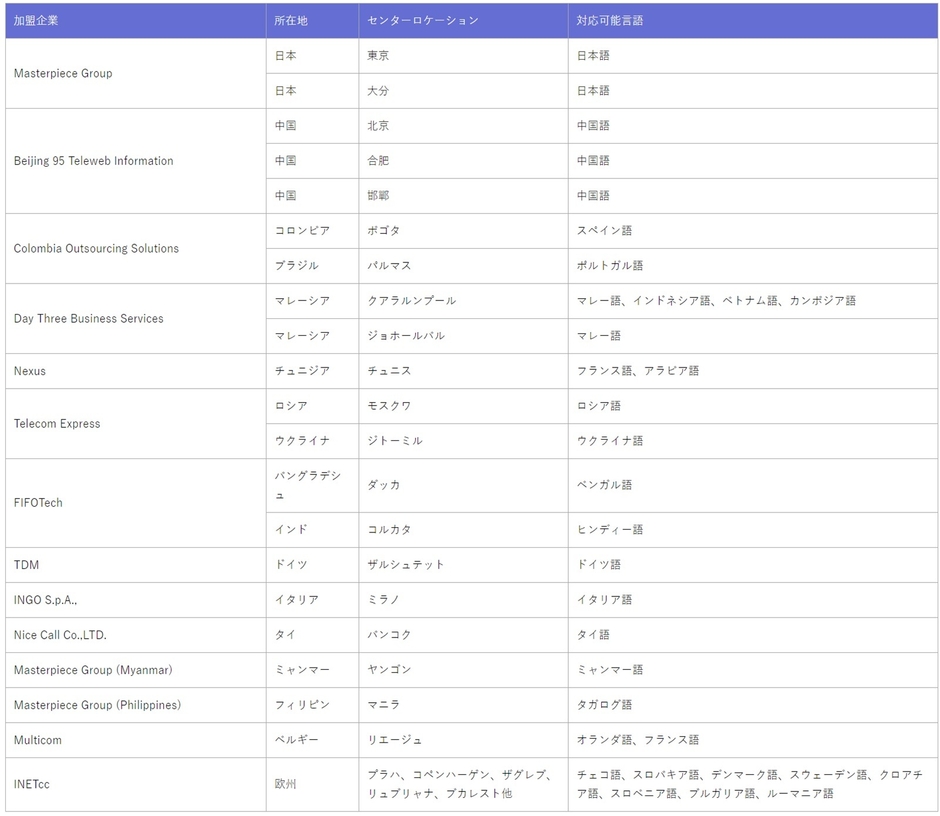Select the Telecom Express row

[x=57, y=423]
